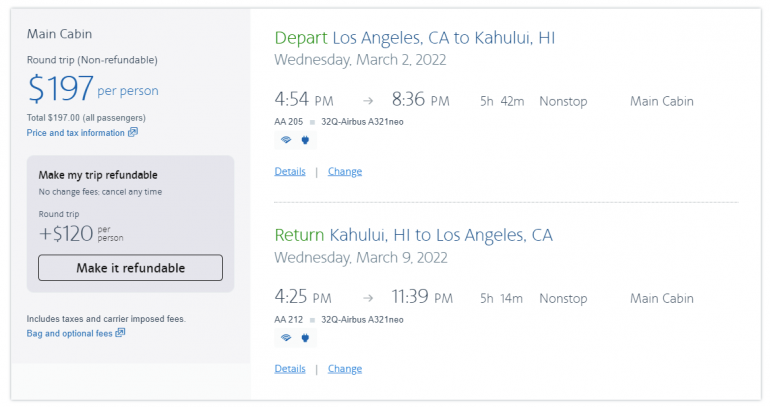The height and width of the screenshot is (407, 770).
Task: Click external-link icon beside Price and tax information
Action: pos(133,132)
